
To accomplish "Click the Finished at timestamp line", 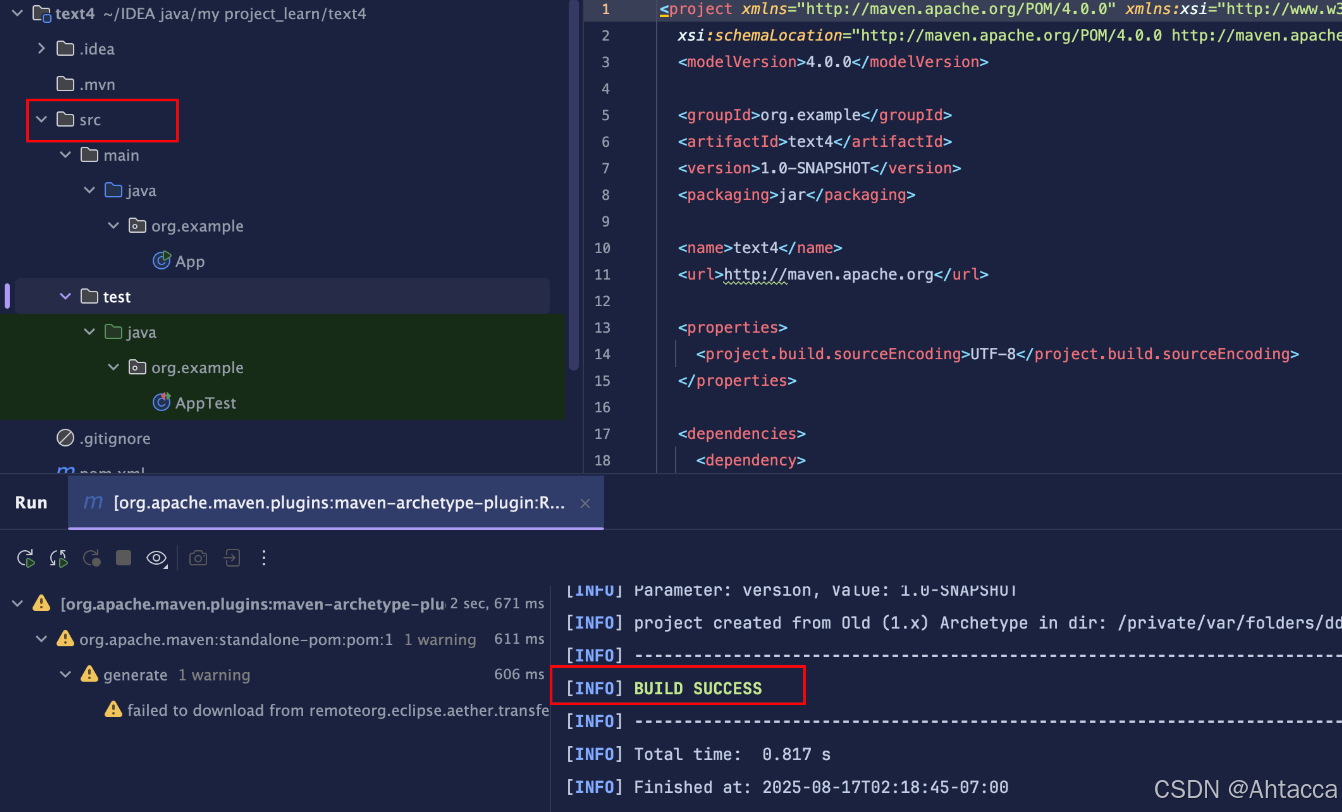I will 787,787.
